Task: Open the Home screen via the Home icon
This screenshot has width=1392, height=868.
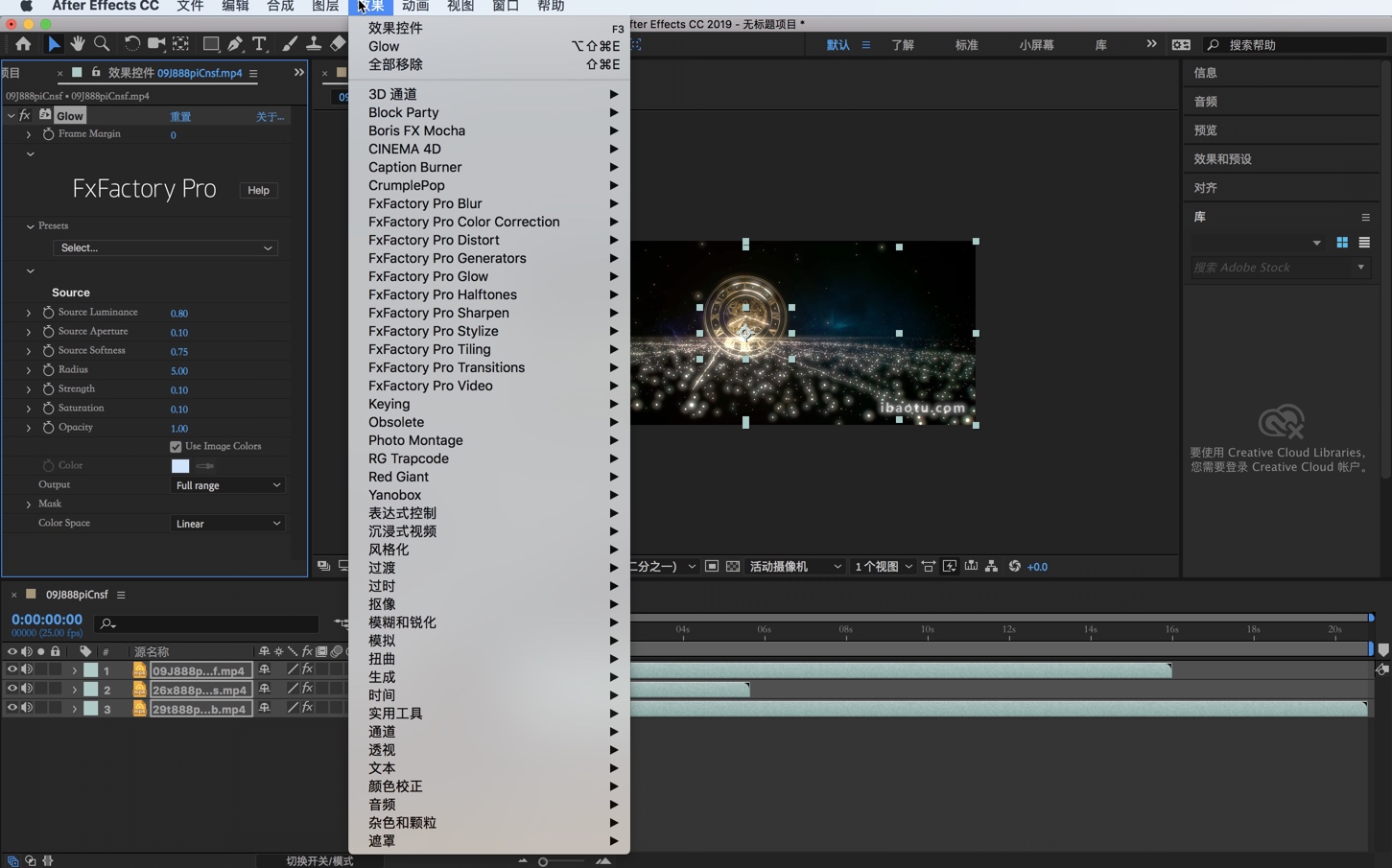Action: (23, 44)
